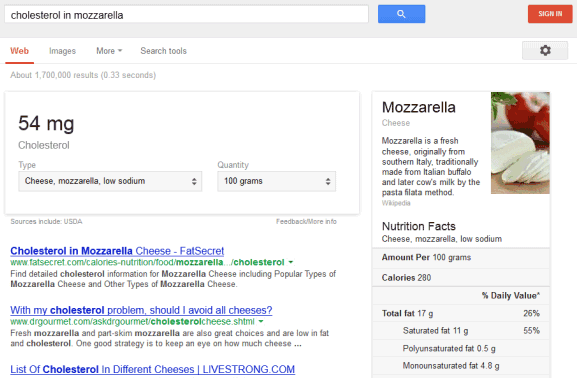Viewport: 577px width, 378px height.
Task: Click the Nutrition Facts heading
Action: (x=419, y=226)
